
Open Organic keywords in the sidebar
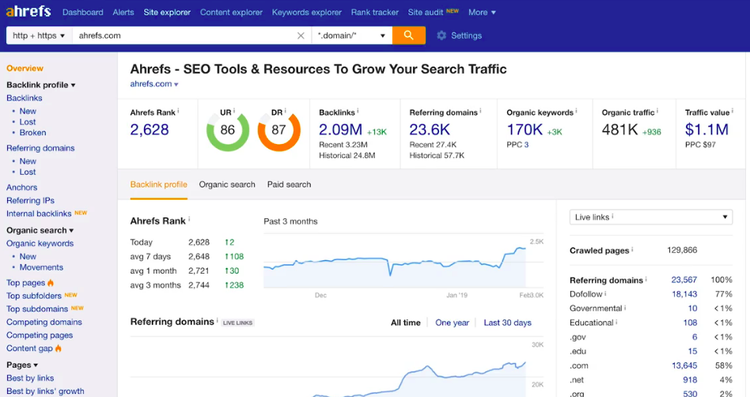pyautogui.click(x=40, y=243)
